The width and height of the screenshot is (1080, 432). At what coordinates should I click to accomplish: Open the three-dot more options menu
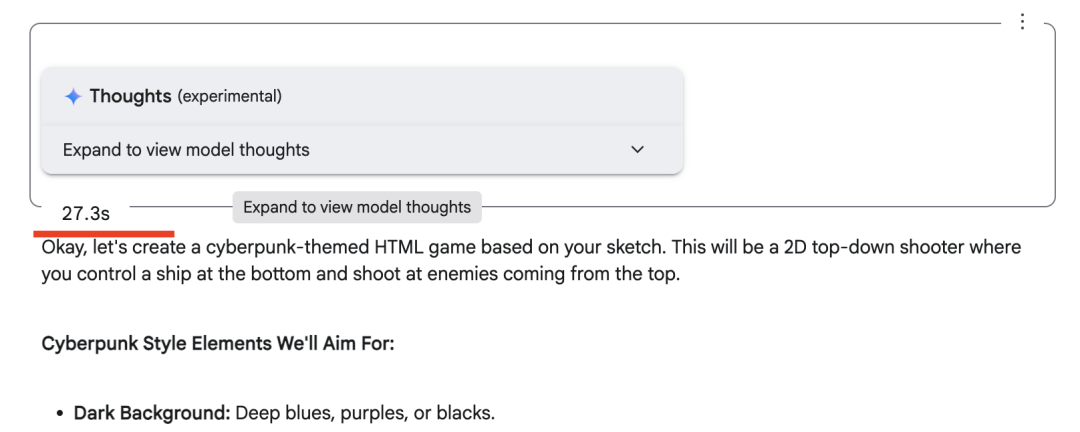(x=1021, y=22)
